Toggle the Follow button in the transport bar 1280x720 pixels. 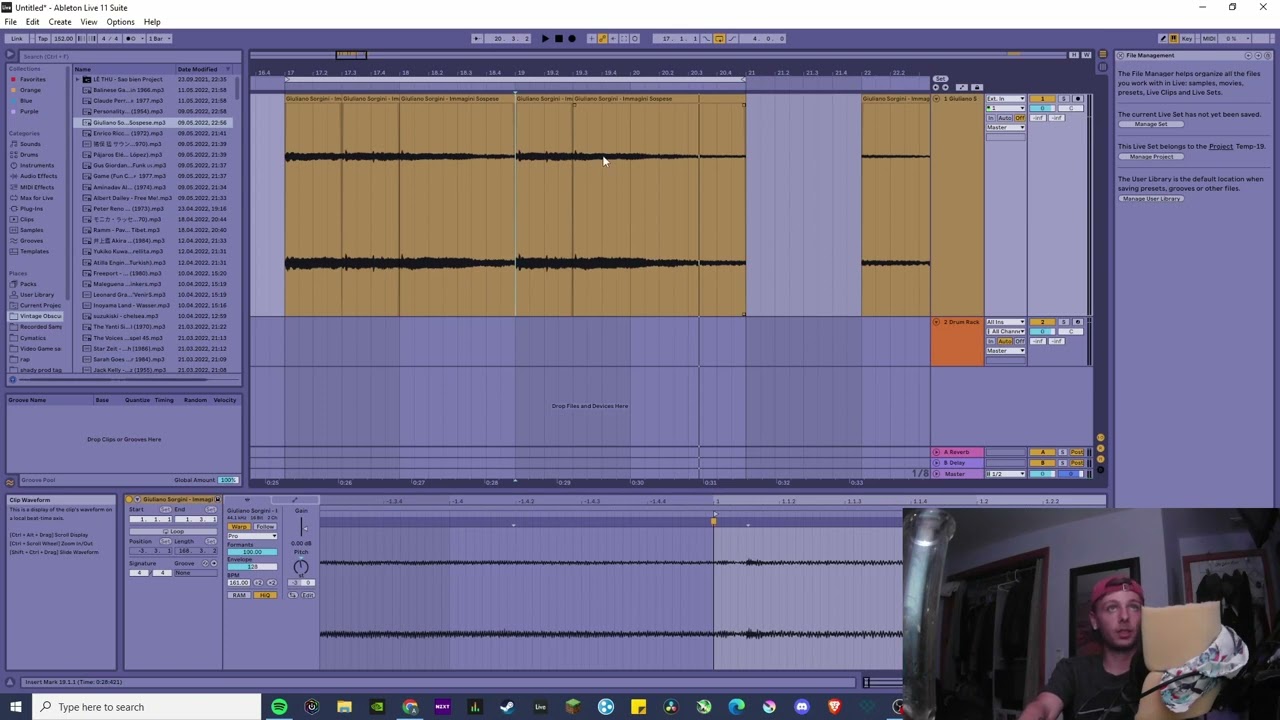pyautogui.click(x=478, y=39)
